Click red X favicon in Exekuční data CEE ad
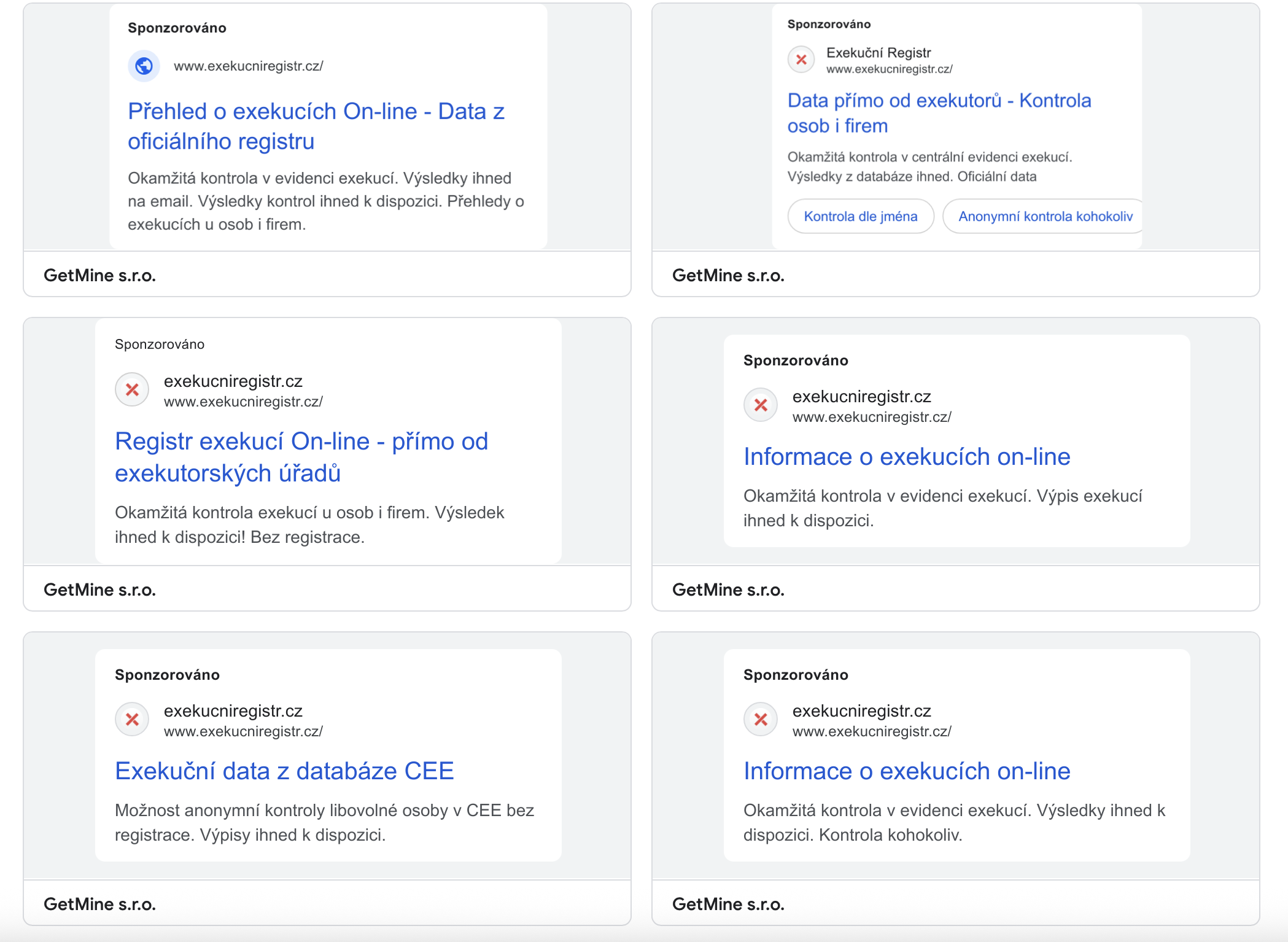 [x=132, y=720]
